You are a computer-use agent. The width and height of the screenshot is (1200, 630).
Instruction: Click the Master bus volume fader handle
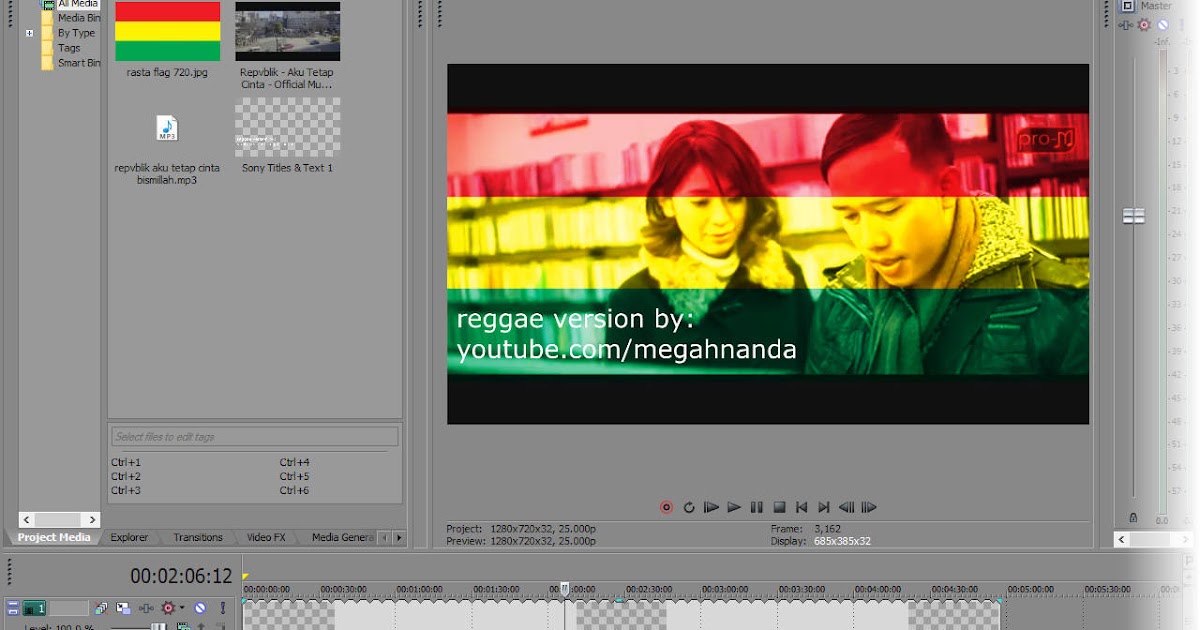(1133, 216)
